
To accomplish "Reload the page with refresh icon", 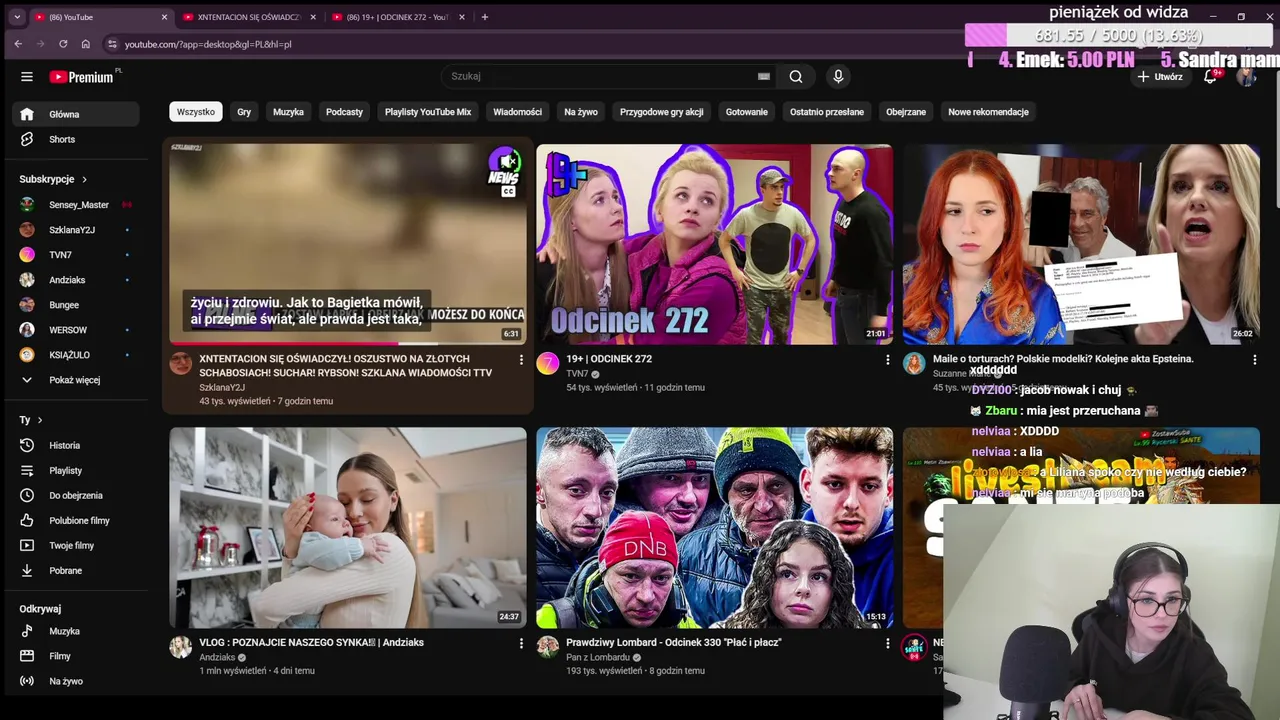I will [63, 44].
